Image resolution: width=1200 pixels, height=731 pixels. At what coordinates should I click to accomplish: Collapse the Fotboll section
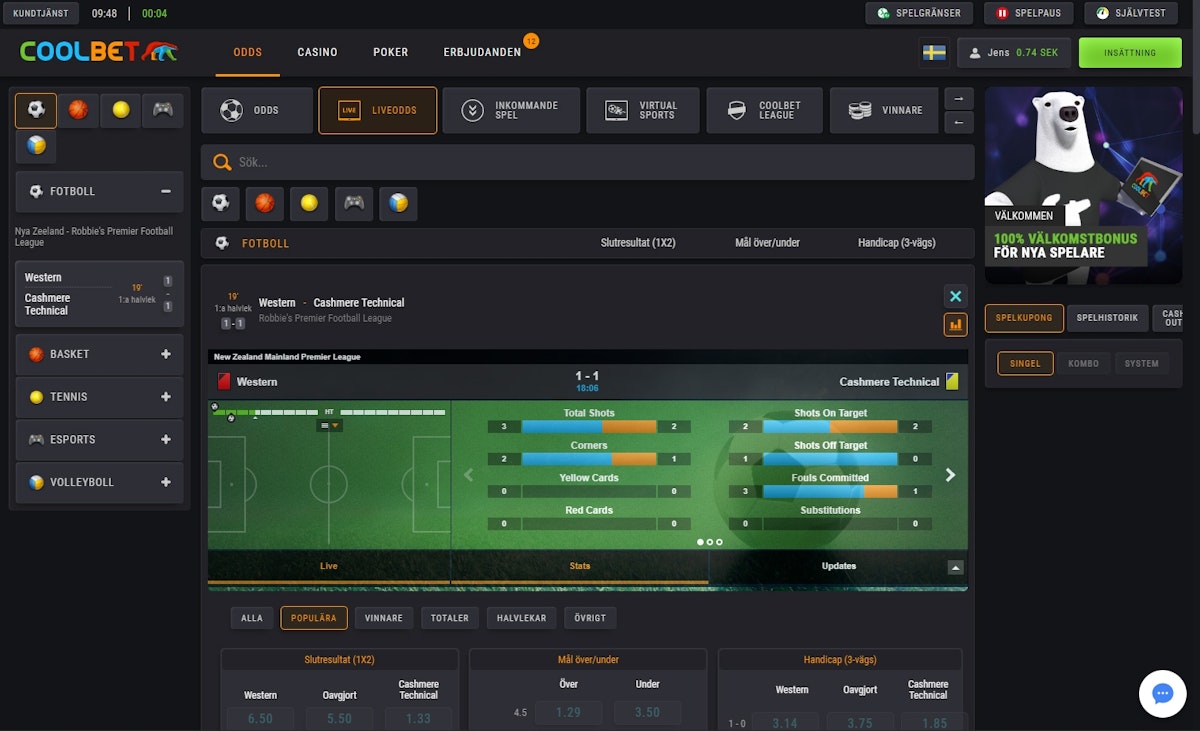tap(166, 191)
